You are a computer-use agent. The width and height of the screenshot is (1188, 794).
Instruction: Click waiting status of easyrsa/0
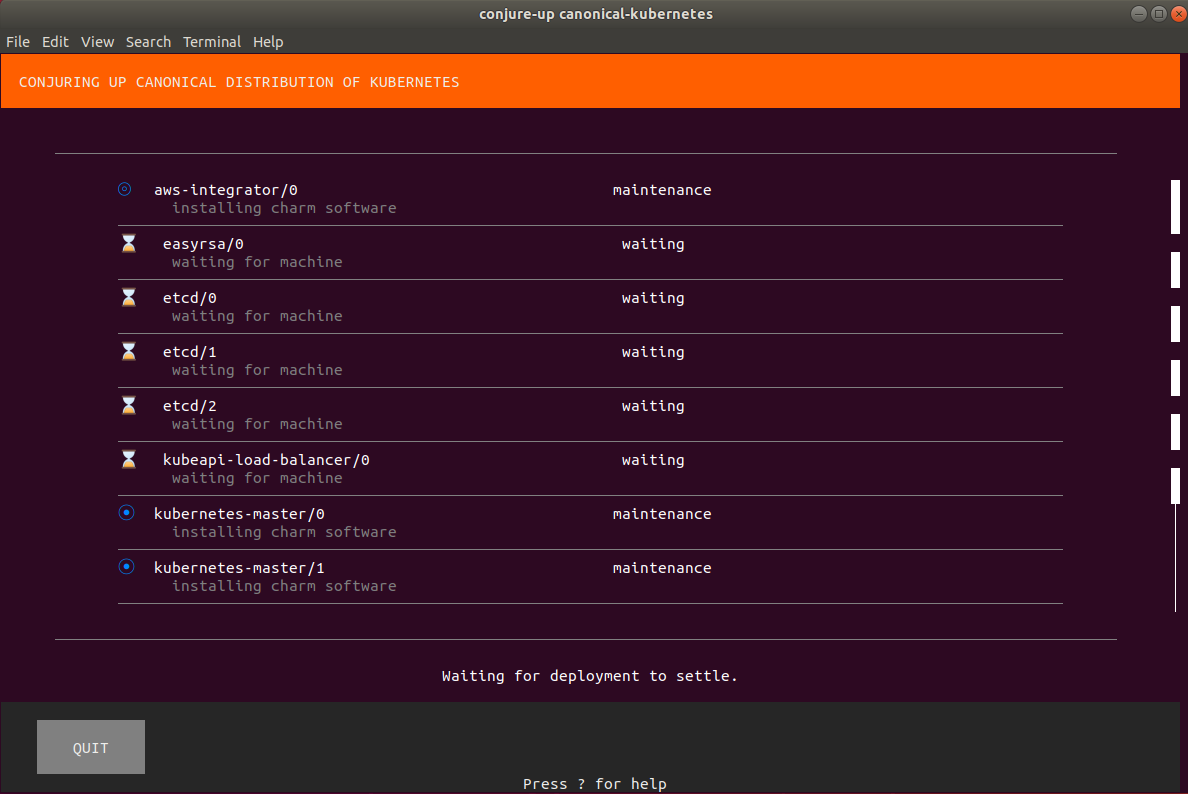tap(653, 244)
